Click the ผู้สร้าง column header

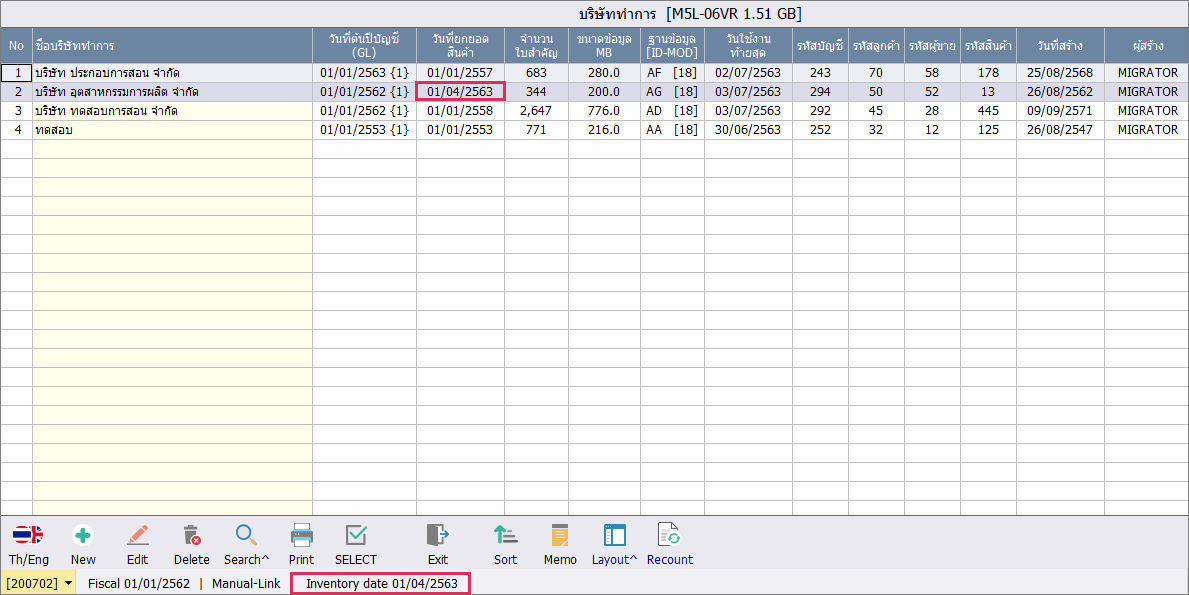1146,46
